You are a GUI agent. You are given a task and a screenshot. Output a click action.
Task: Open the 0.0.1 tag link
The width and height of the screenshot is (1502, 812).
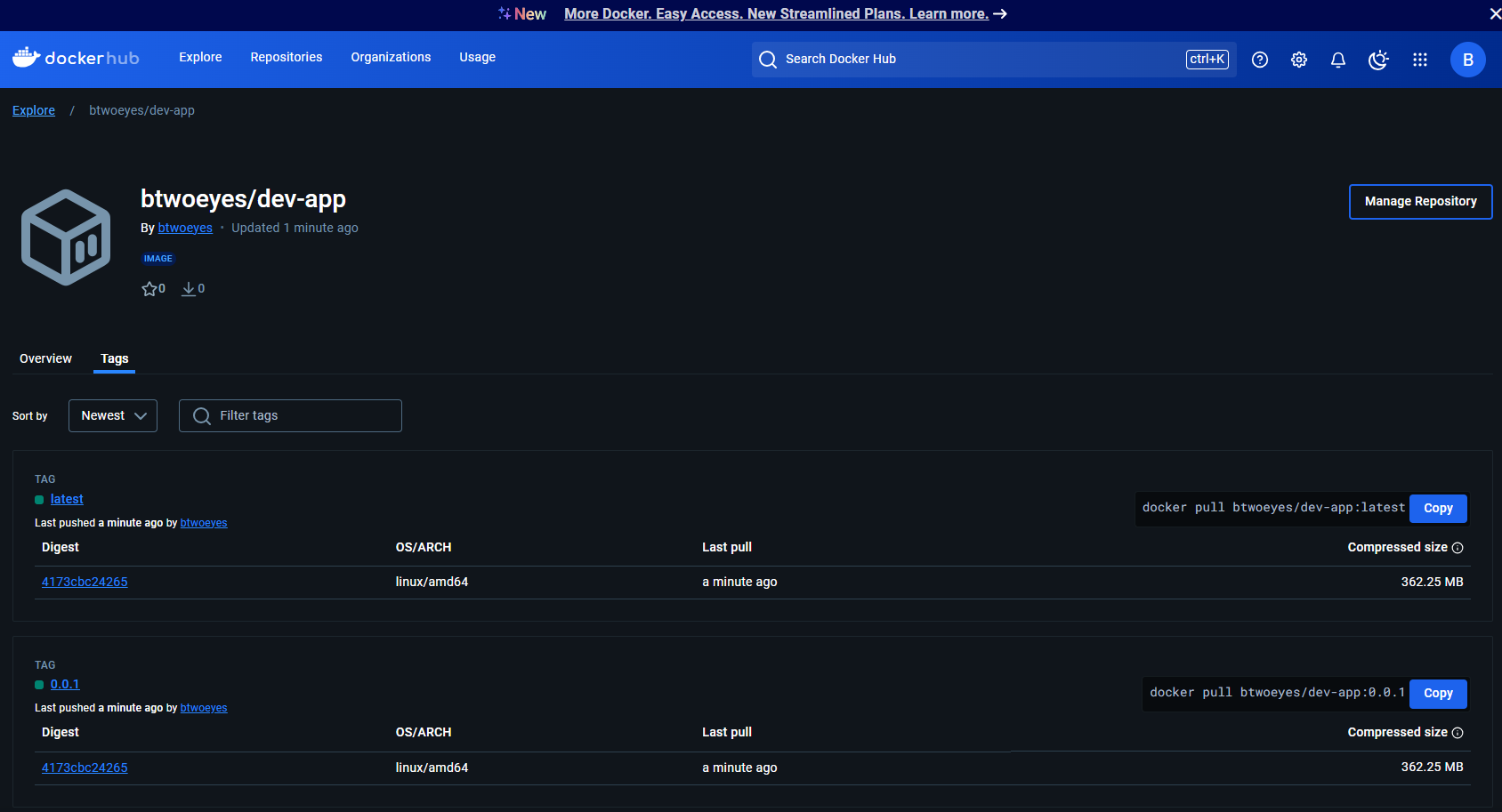[65, 684]
